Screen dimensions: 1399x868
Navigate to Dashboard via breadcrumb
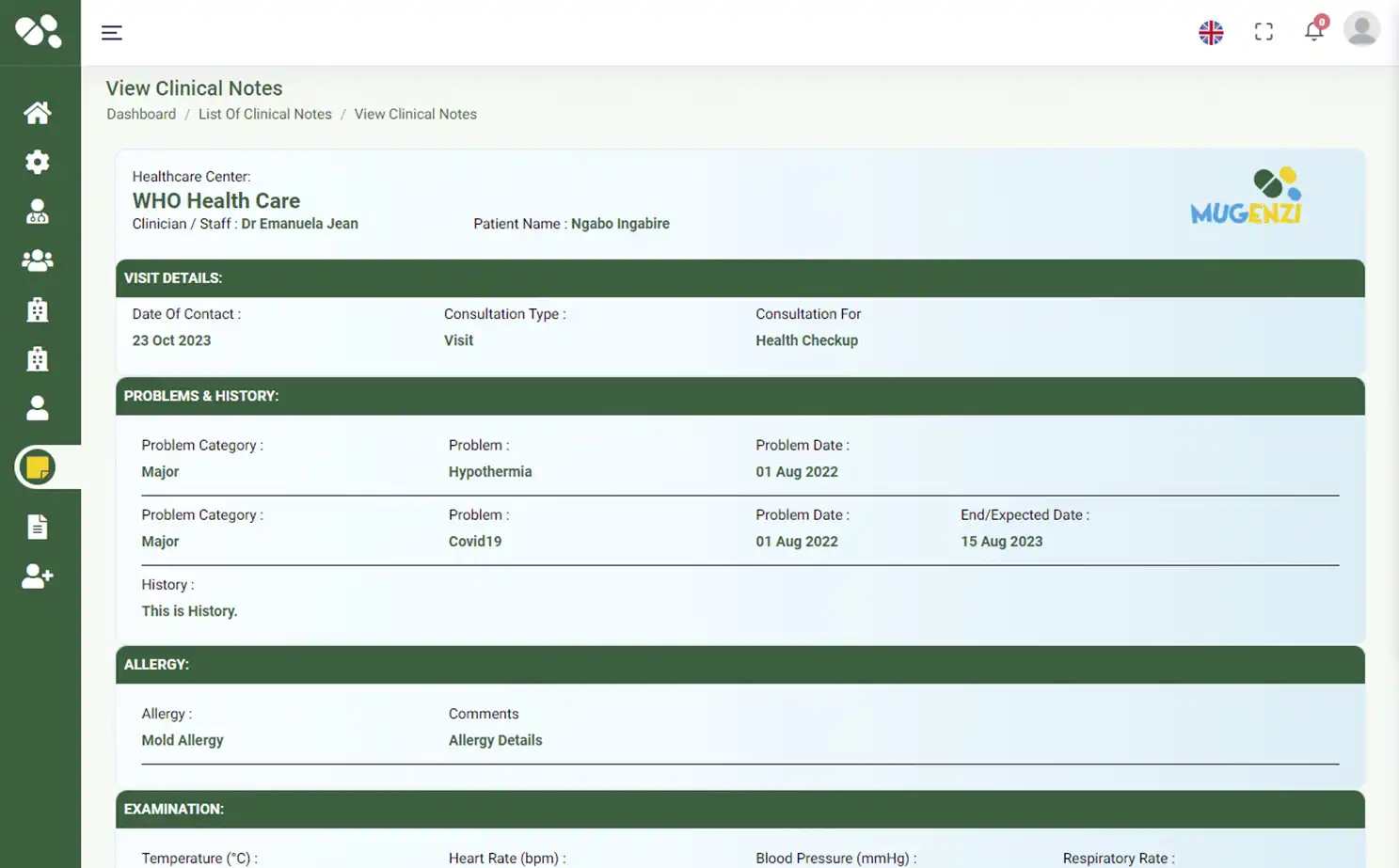click(141, 114)
